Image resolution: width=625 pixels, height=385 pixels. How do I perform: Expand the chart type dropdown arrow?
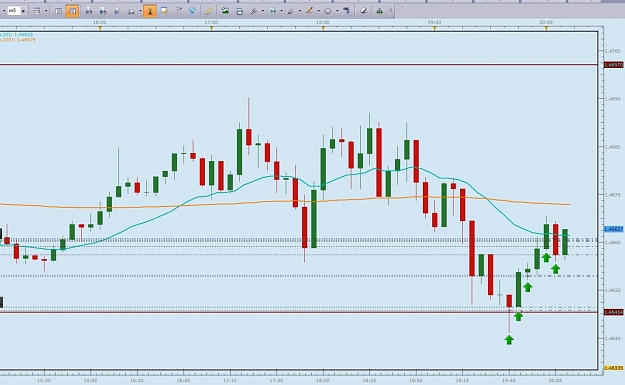click(x=46, y=11)
